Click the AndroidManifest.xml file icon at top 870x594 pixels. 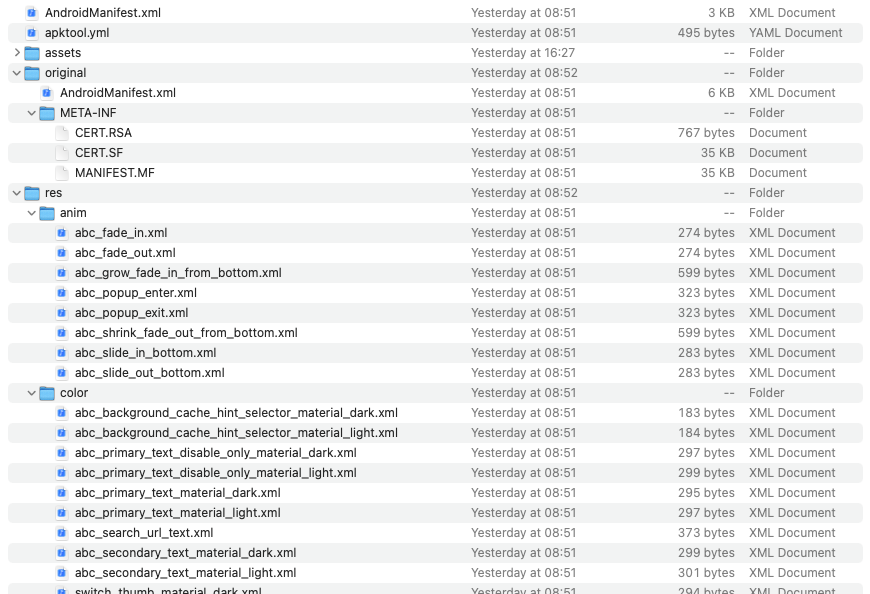(x=32, y=13)
